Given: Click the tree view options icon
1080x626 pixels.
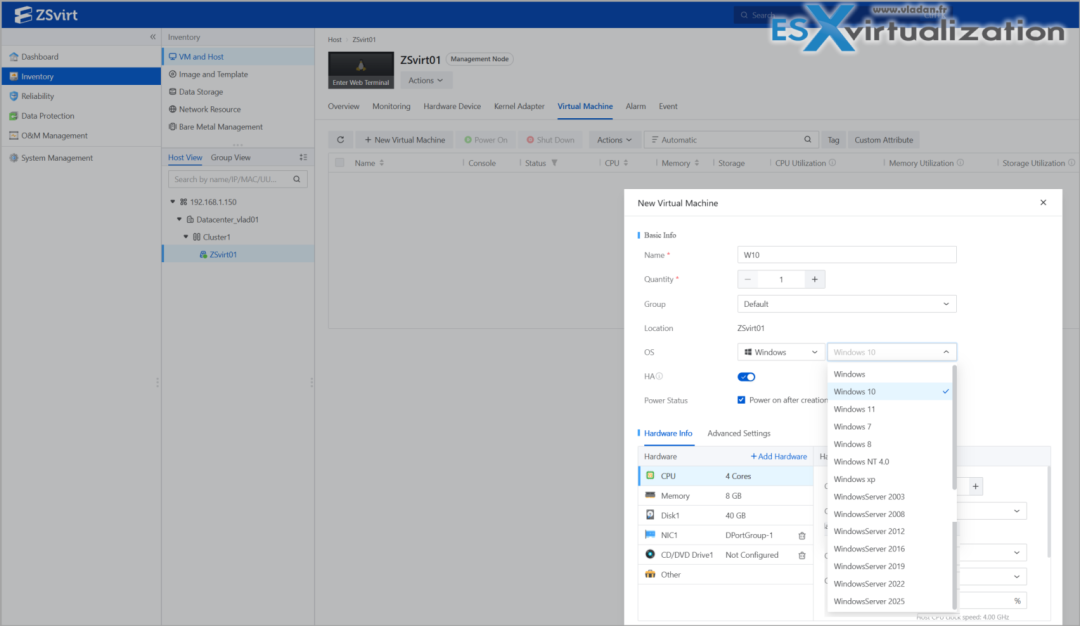Looking at the screenshot, I should 303,158.
